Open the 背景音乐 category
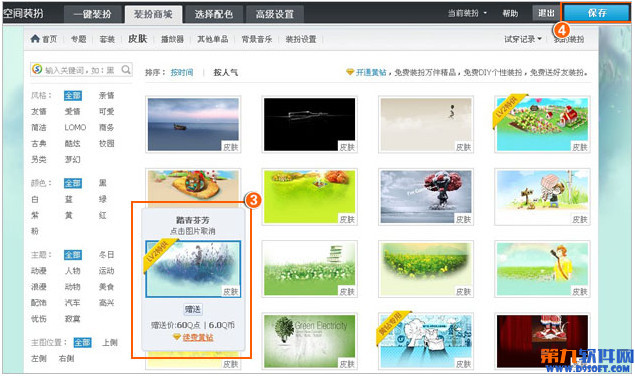Image resolution: width=635 pixels, height=376 pixels. coord(257,39)
